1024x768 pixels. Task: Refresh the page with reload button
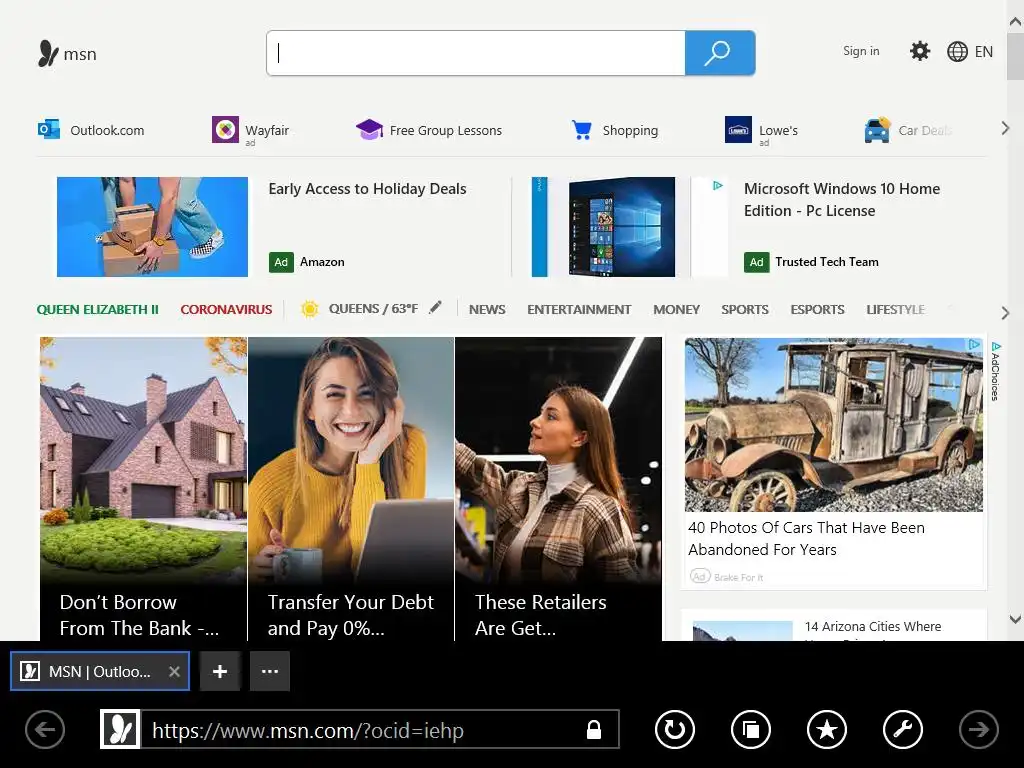pyautogui.click(x=675, y=729)
